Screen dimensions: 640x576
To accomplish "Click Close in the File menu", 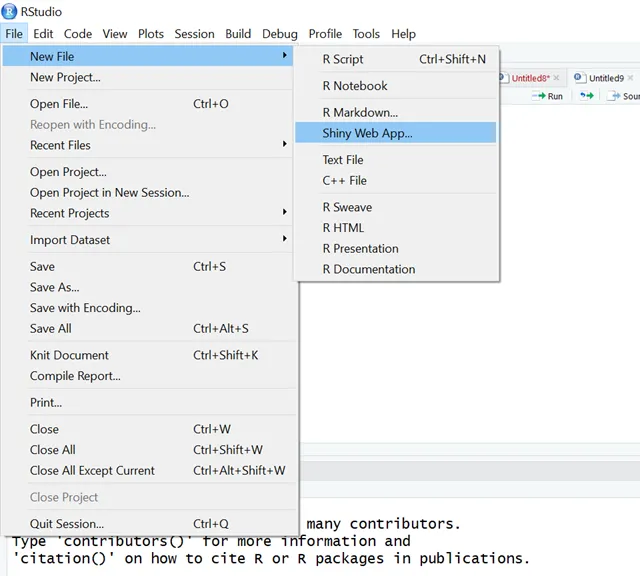I will pyautogui.click(x=148, y=429).
